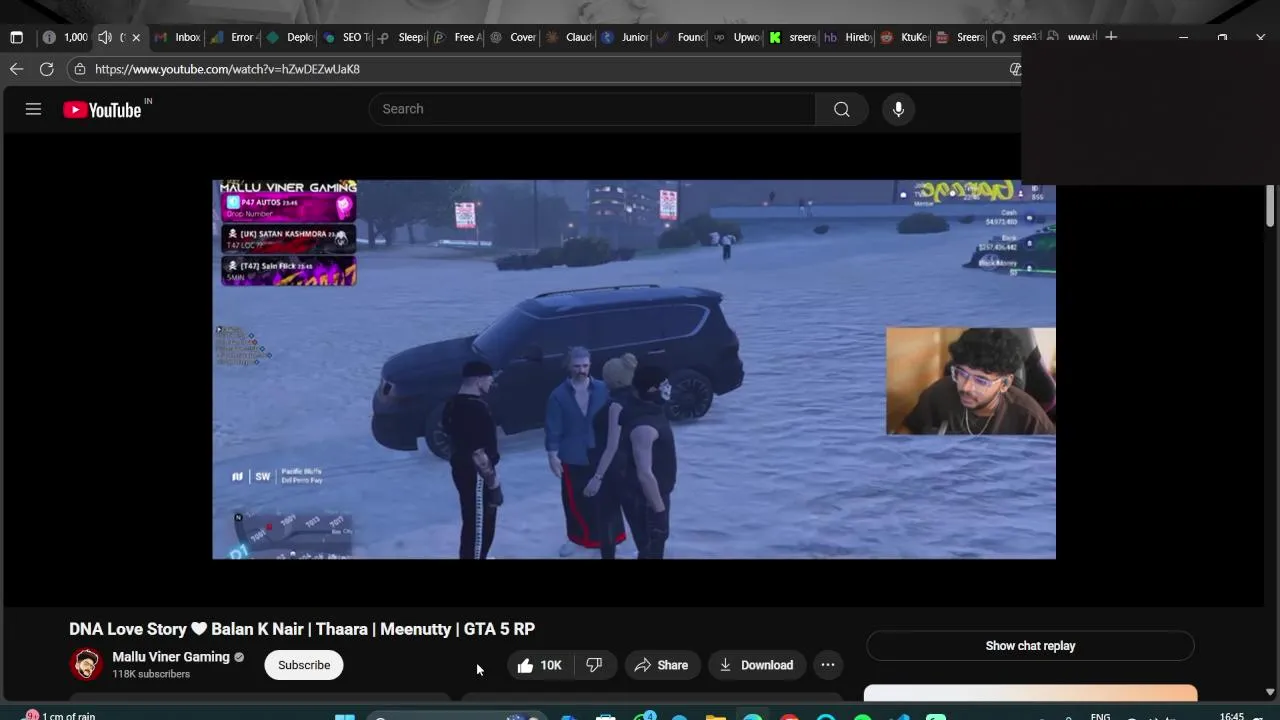Open the Windows Start button
Image resolution: width=1280 pixels, height=720 pixels.
tap(345, 717)
